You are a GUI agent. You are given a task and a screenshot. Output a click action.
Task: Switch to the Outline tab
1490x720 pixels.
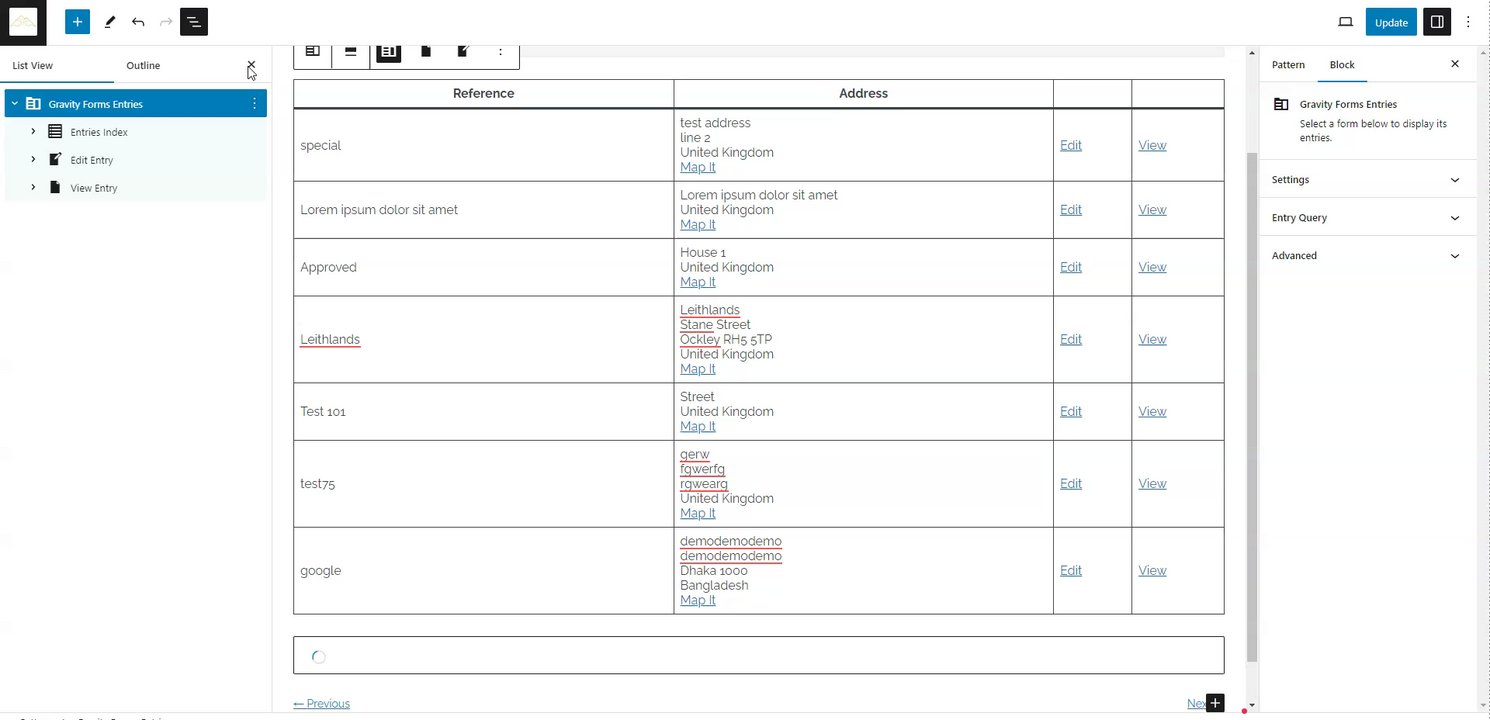click(x=143, y=65)
